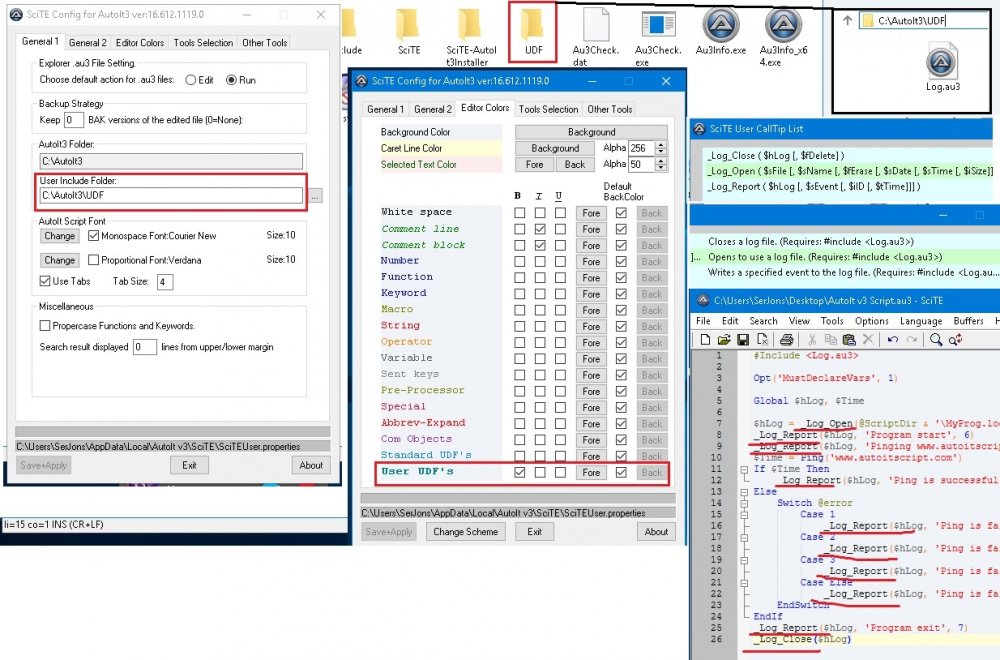Click the Copy icon in SciTE toolbar
Image resolution: width=1000 pixels, height=660 pixels.
[830, 340]
